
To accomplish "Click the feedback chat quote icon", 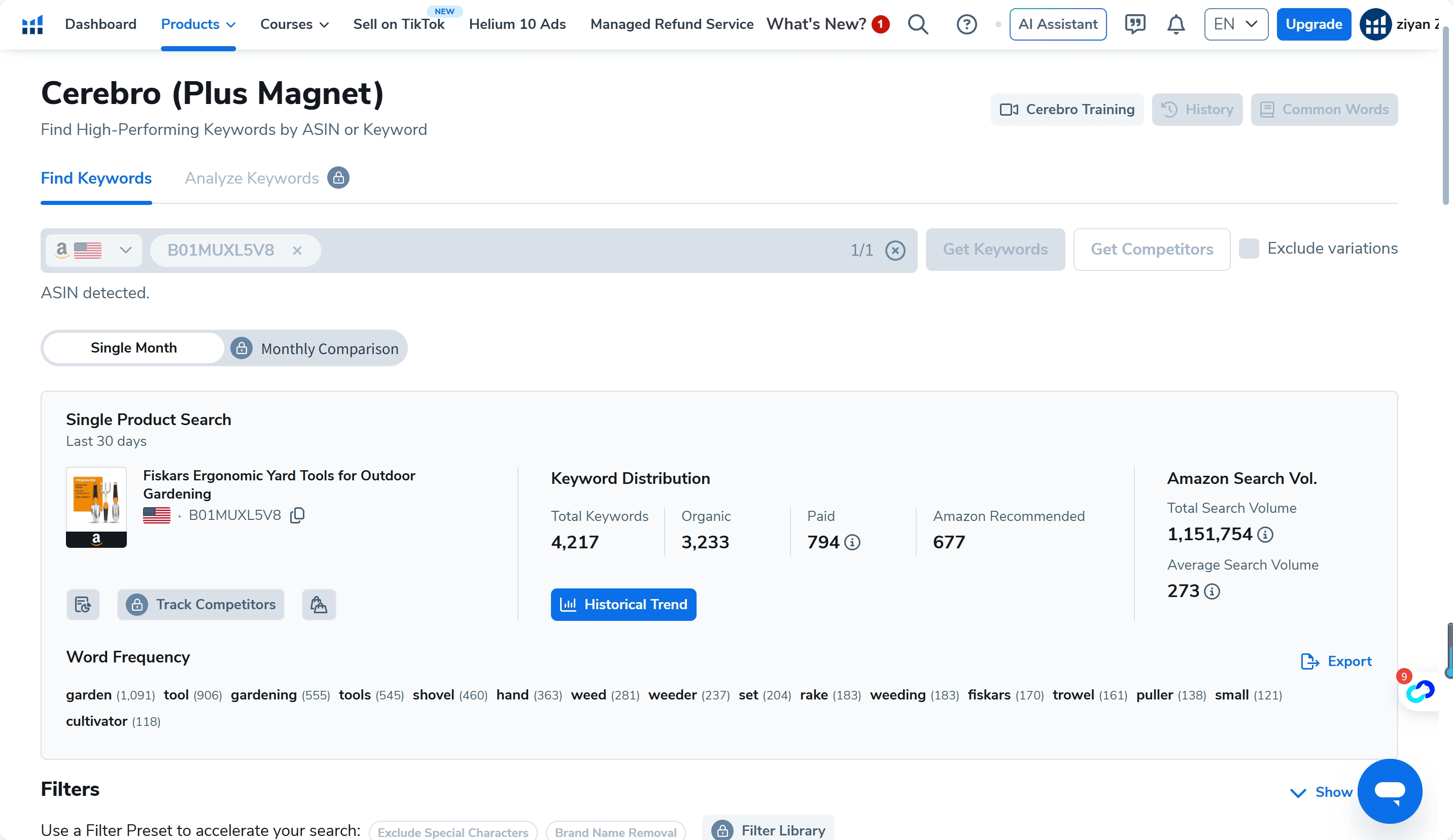I will pyautogui.click(x=1135, y=24).
